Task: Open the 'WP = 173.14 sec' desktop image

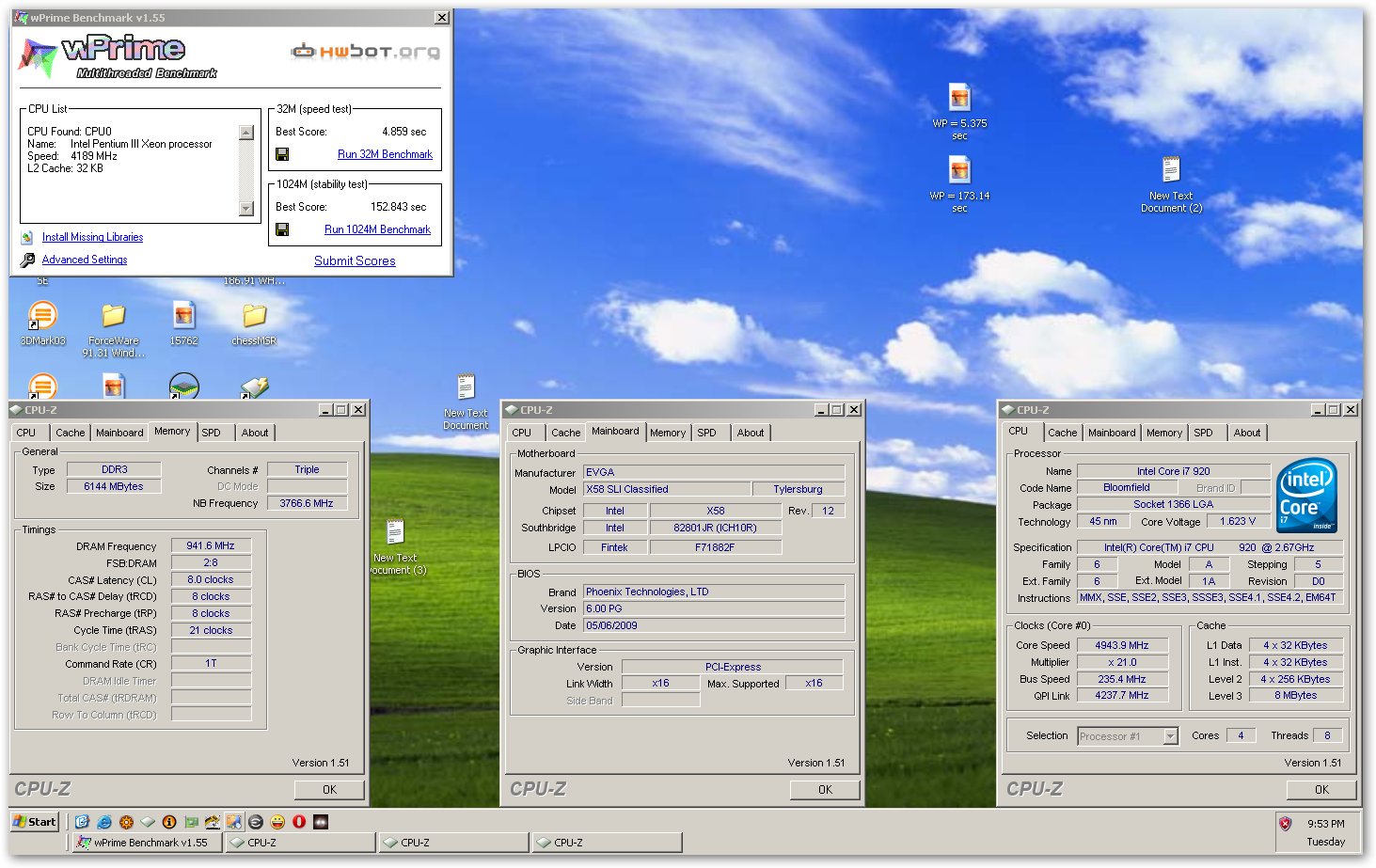Action: (x=959, y=183)
